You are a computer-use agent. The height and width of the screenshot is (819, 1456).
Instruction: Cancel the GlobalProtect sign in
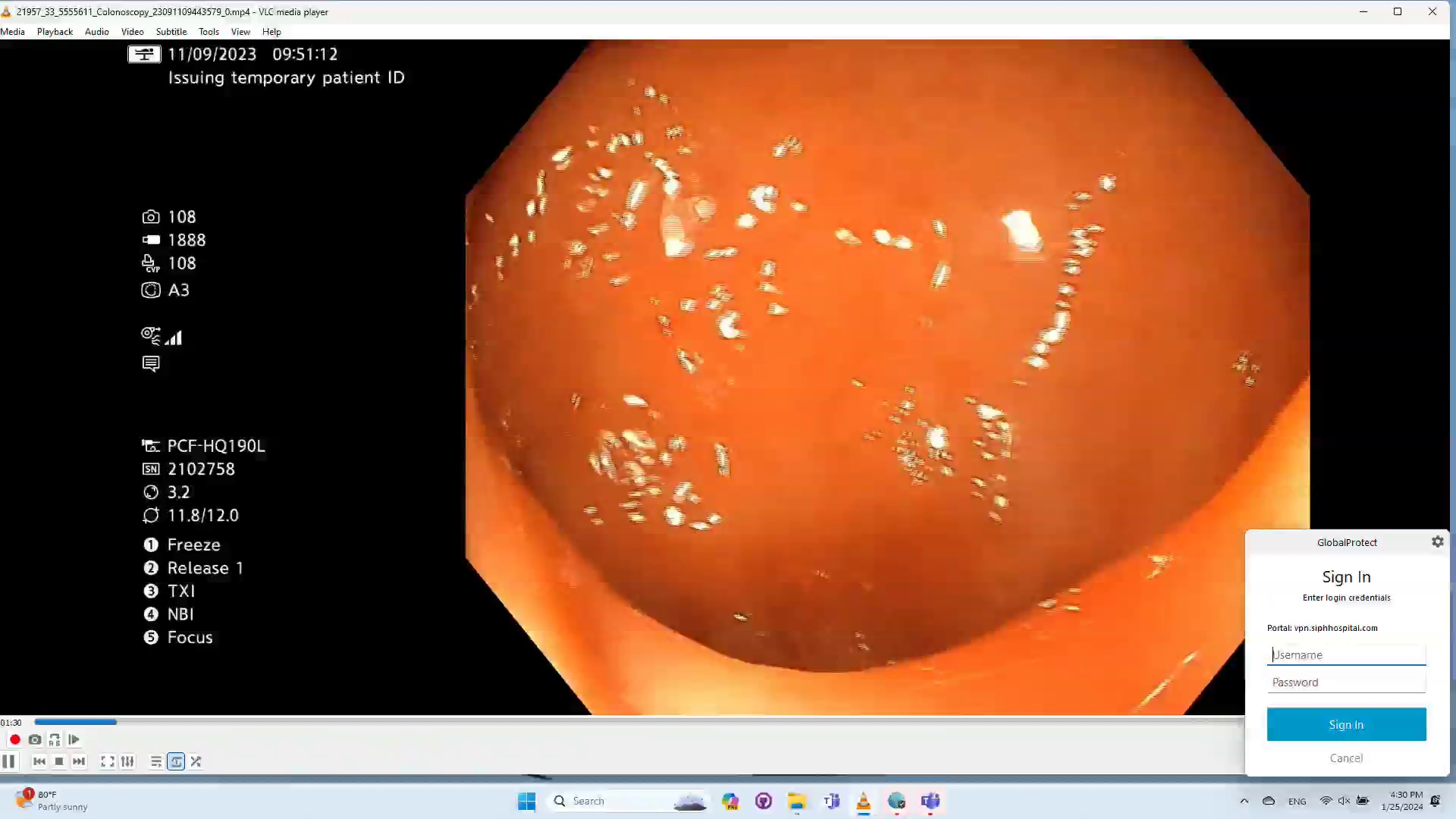tap(1346, 758)
